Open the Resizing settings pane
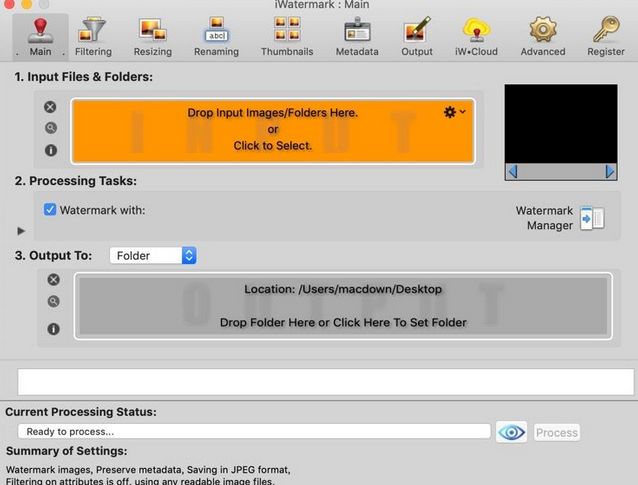The height and width of the screenshot is (485, 638). click(153, 37)
